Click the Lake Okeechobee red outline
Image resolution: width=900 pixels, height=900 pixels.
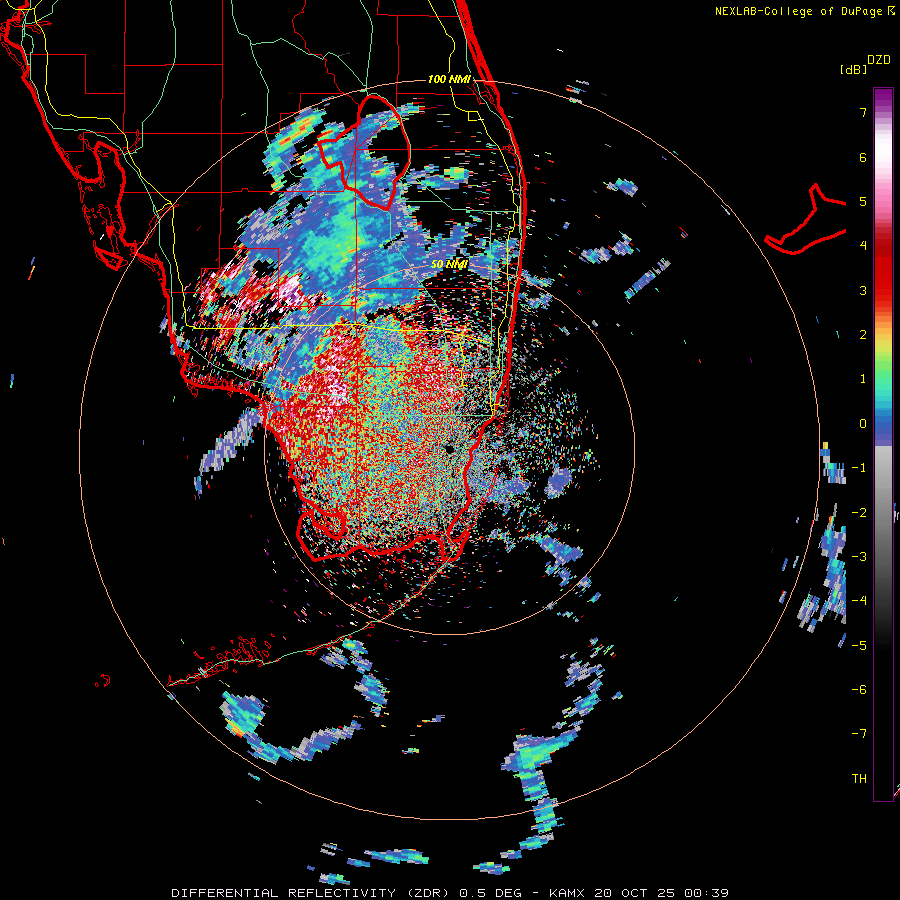pos(365,154)
